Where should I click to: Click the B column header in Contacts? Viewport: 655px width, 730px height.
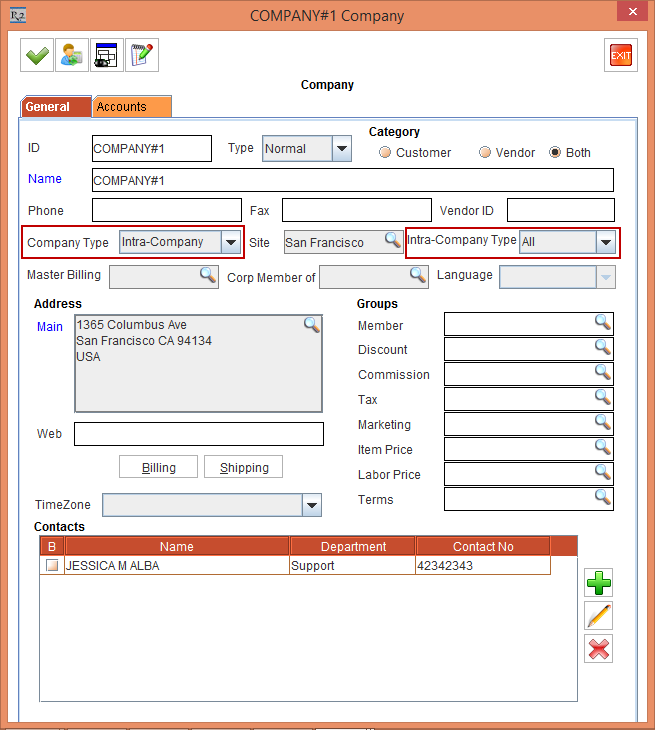[52, 546]
